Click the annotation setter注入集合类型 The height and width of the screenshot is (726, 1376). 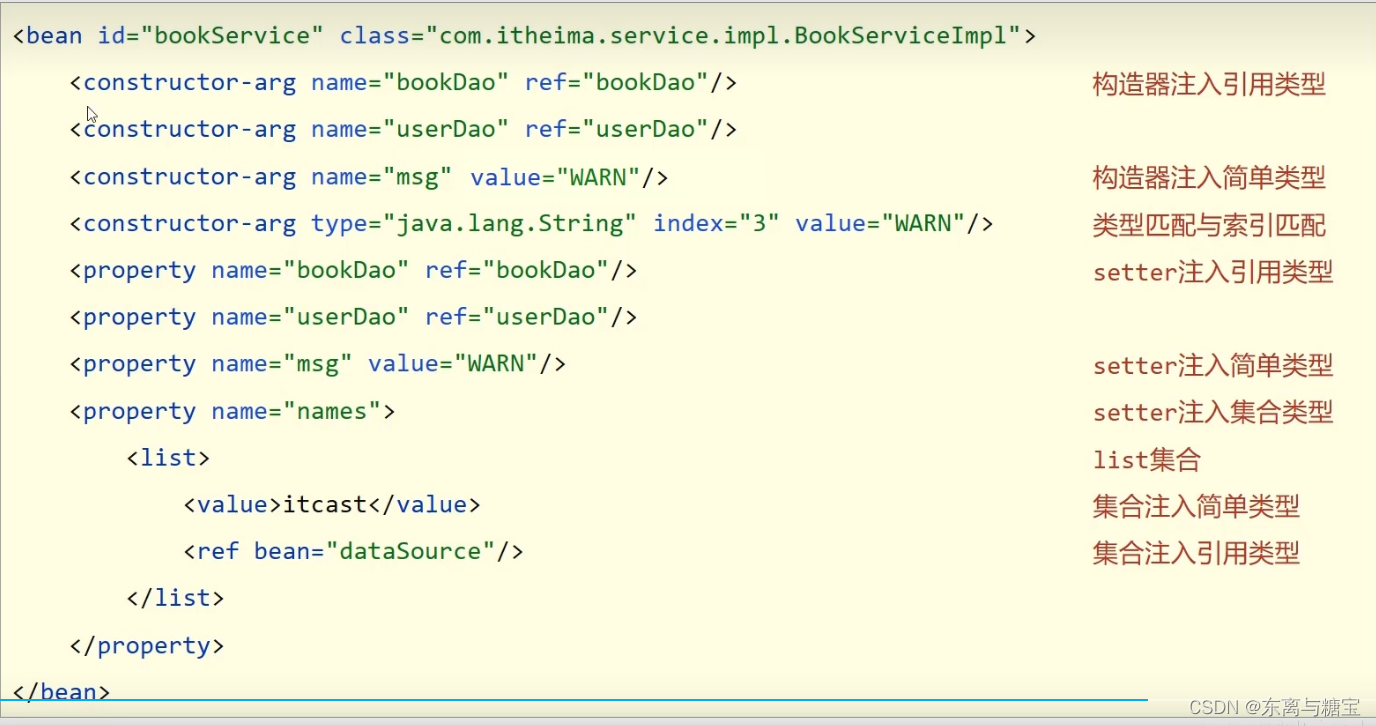pyautogui.click(x=1213, y=412)
